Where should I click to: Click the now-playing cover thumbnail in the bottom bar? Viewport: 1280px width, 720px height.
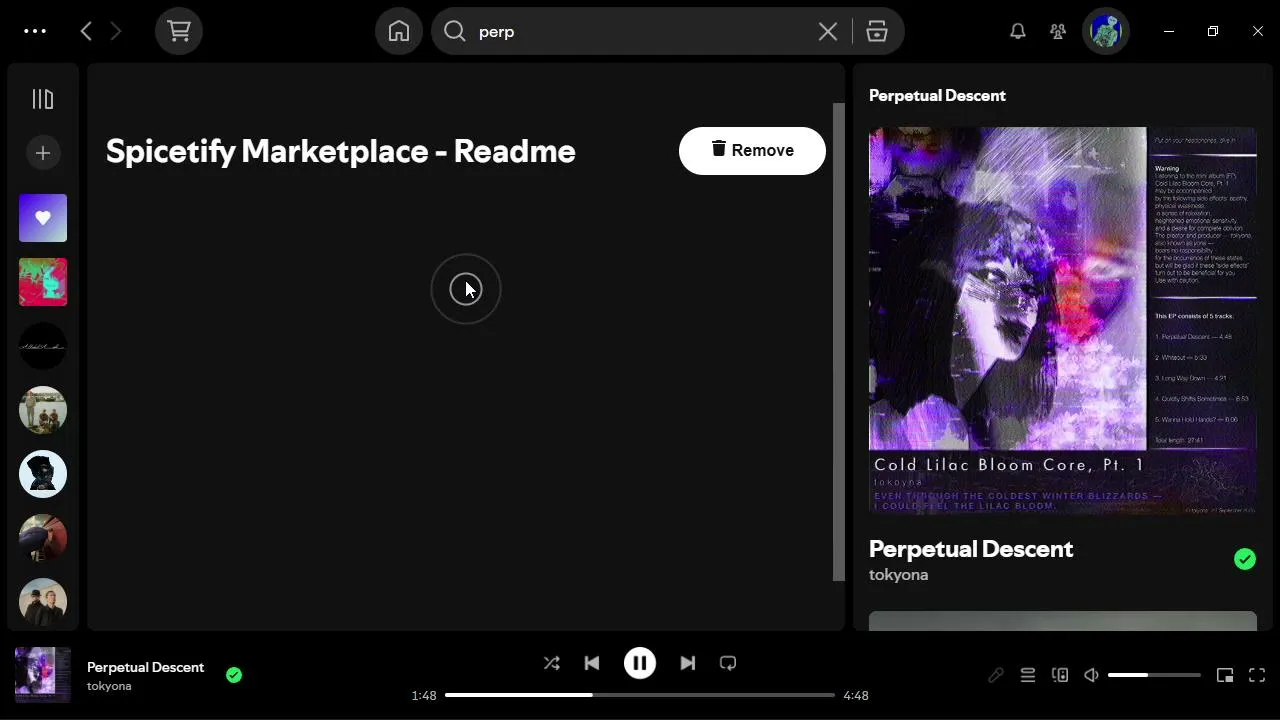coord(43,675)
